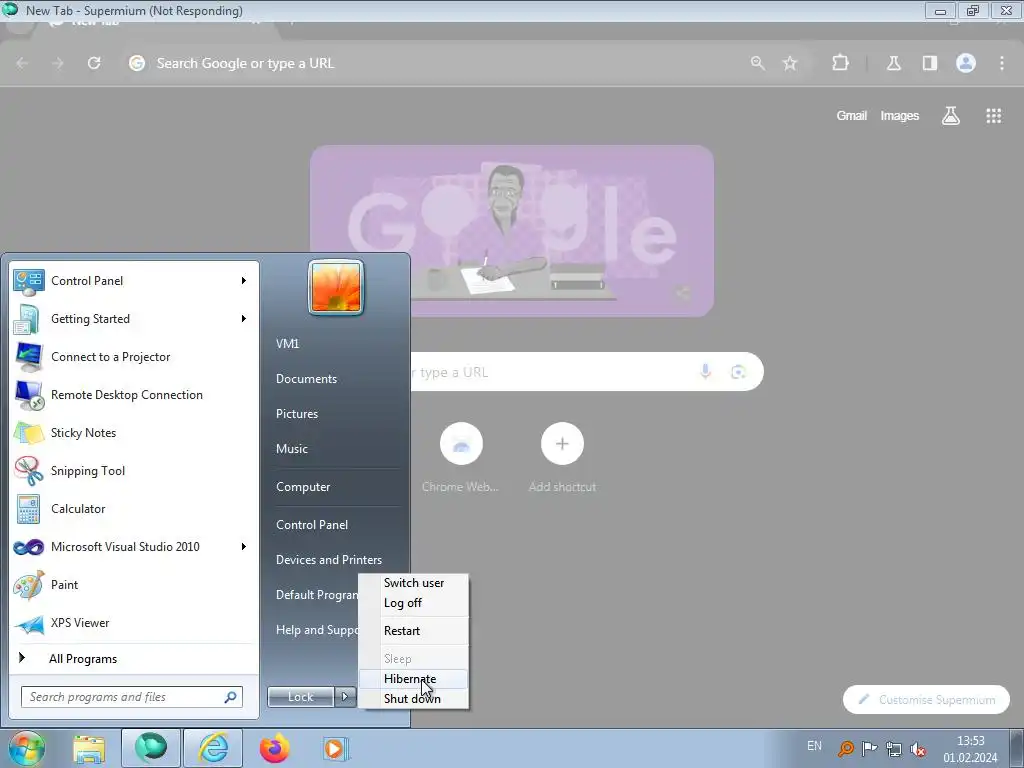
Task: Open Connect to a Projector
Action: coord(134,357)
